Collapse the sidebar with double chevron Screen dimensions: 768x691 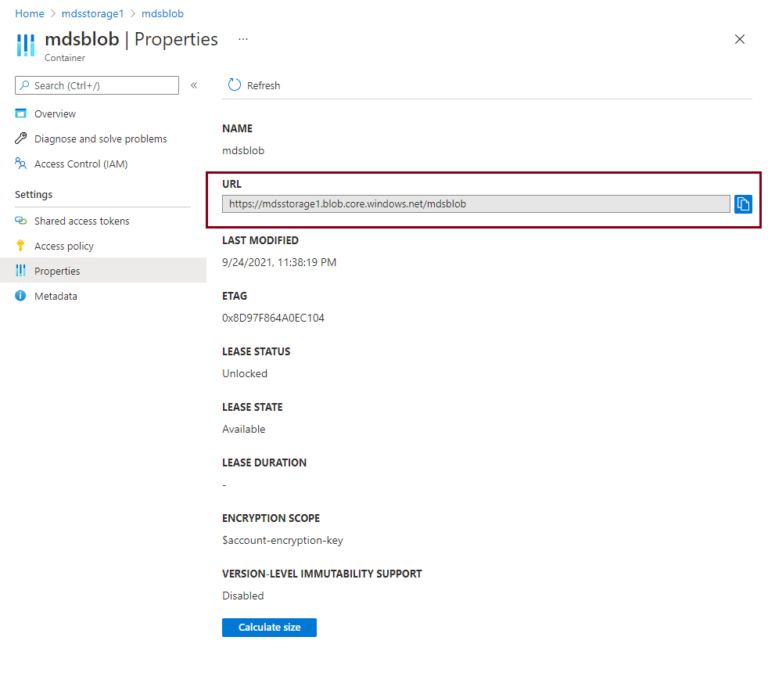194,85
